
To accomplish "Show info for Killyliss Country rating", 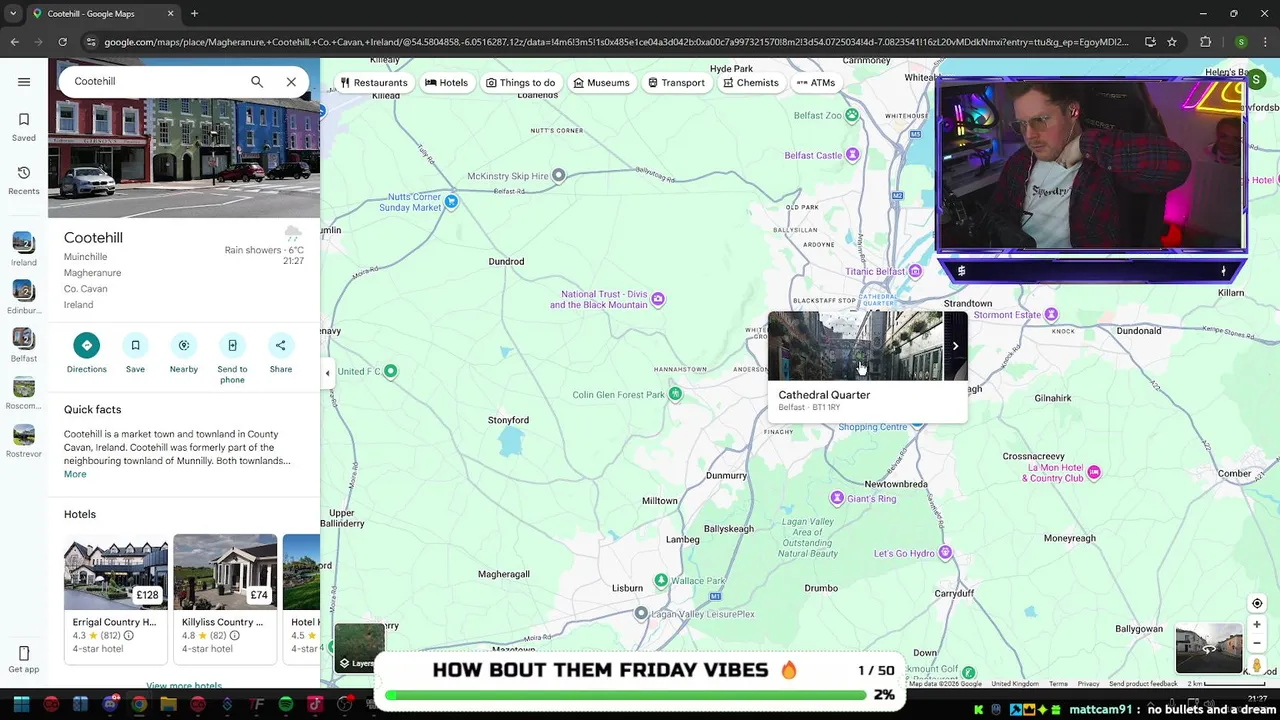I will (x=234, y=635).
